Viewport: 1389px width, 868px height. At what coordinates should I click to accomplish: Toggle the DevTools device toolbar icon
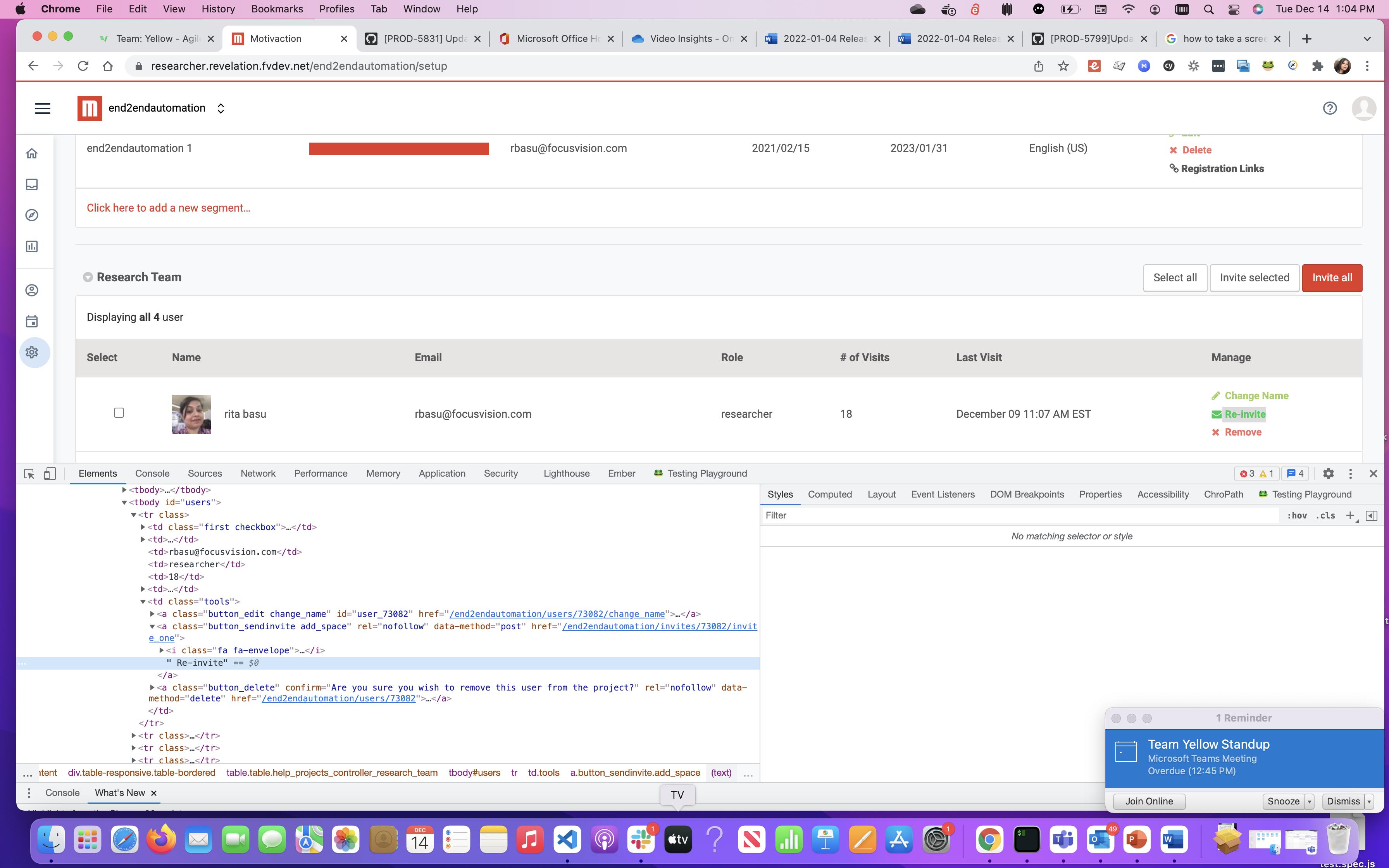pyautogui.click(x=50, y=474)
